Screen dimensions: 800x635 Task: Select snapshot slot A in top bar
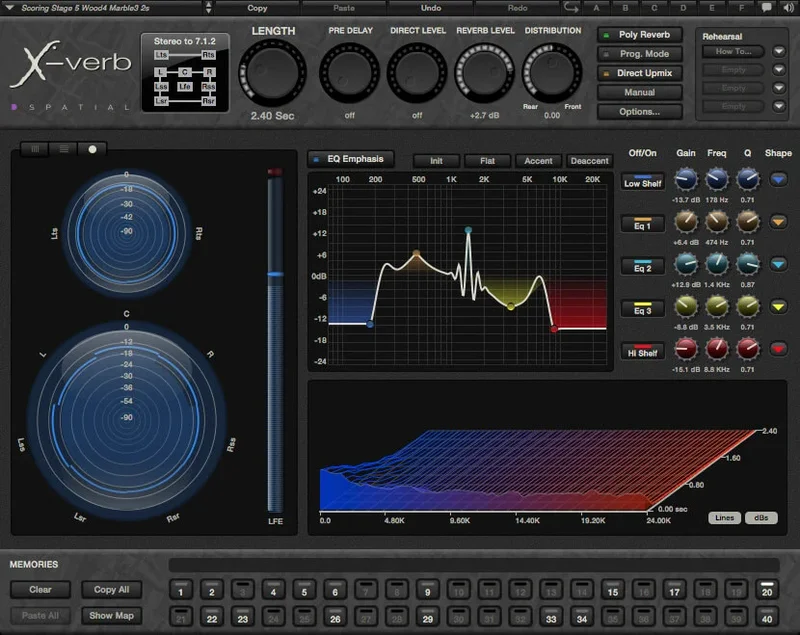coord(596,8)
